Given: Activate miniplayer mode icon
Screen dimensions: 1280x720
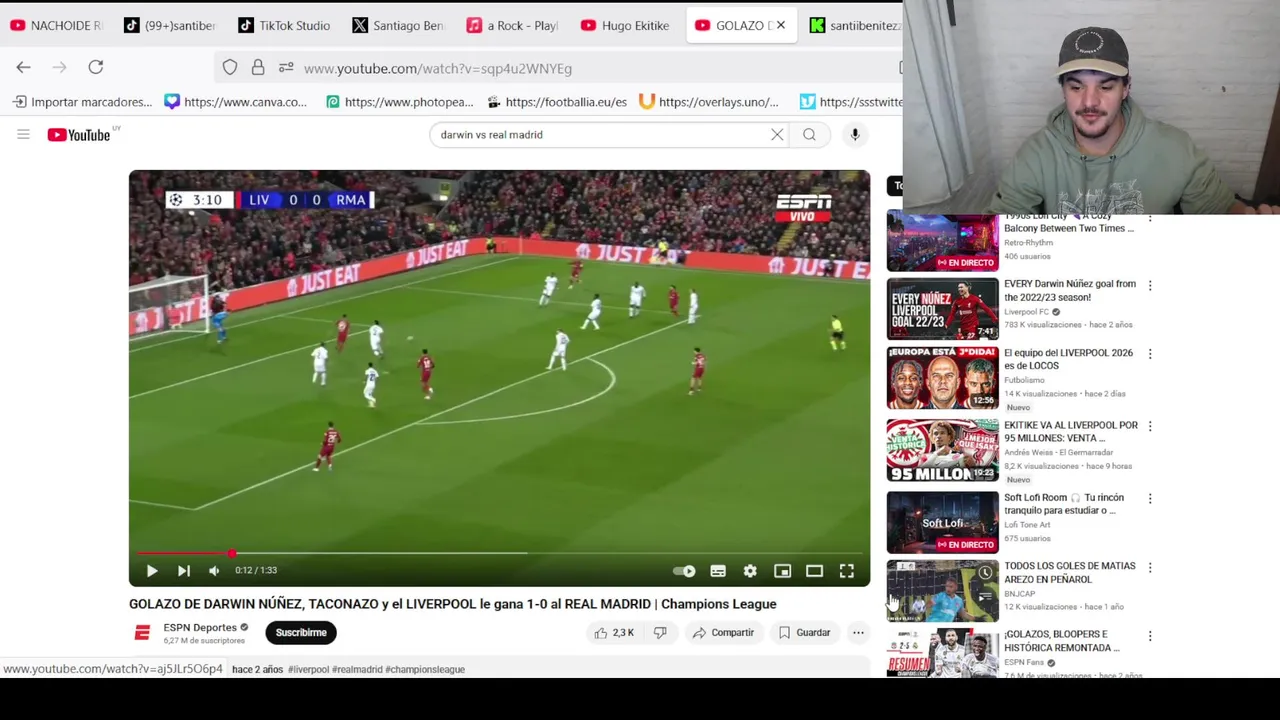Looking at the screenshot, I should (782, 571).
